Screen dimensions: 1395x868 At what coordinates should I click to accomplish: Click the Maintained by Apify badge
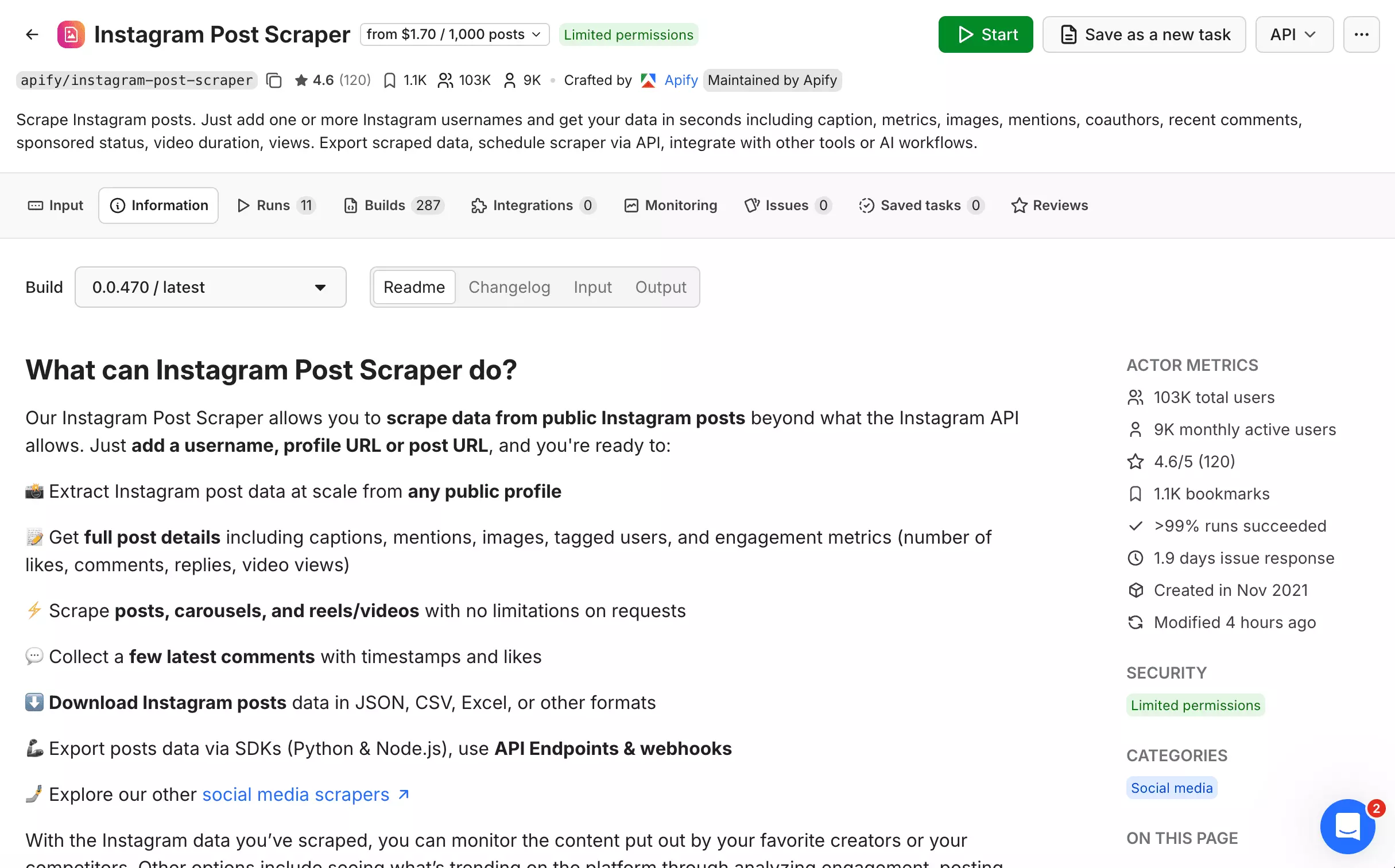[x=772, y=80]
